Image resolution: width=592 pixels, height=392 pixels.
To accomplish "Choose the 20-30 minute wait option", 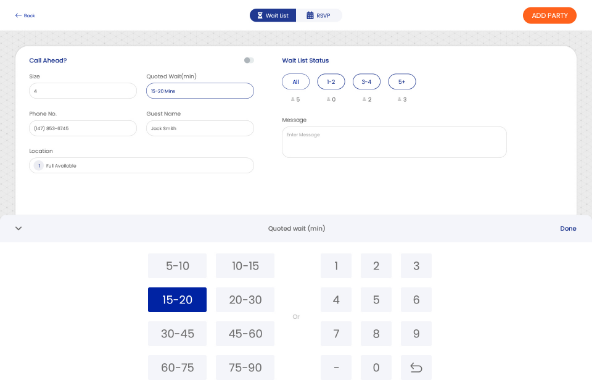I will [x=245, y=299].
